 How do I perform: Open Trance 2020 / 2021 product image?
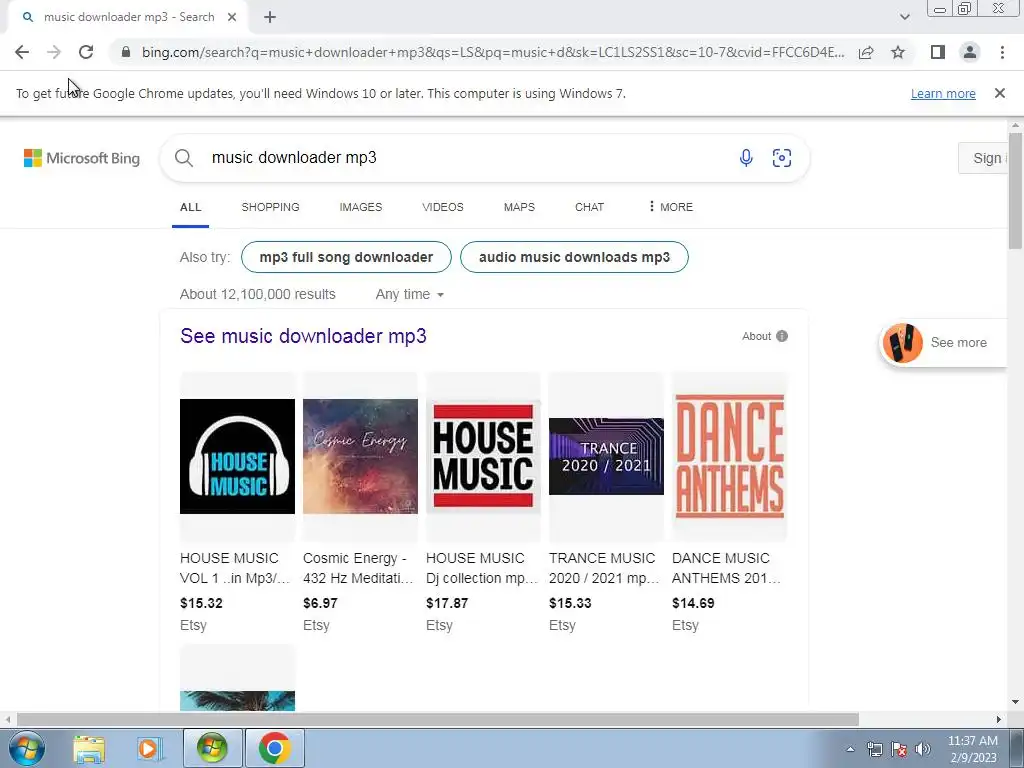tap(606, 456)
